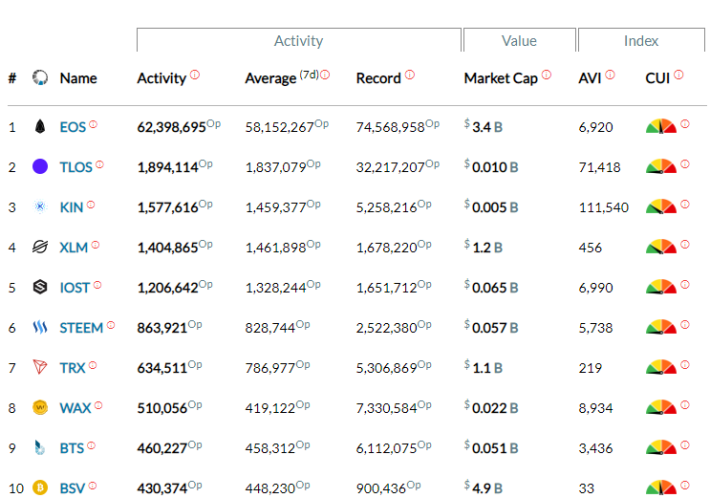The height and width of the screenshot is (498, 710).
Task: Click info icon beside STEEM name
Action: tap(110, 325)
